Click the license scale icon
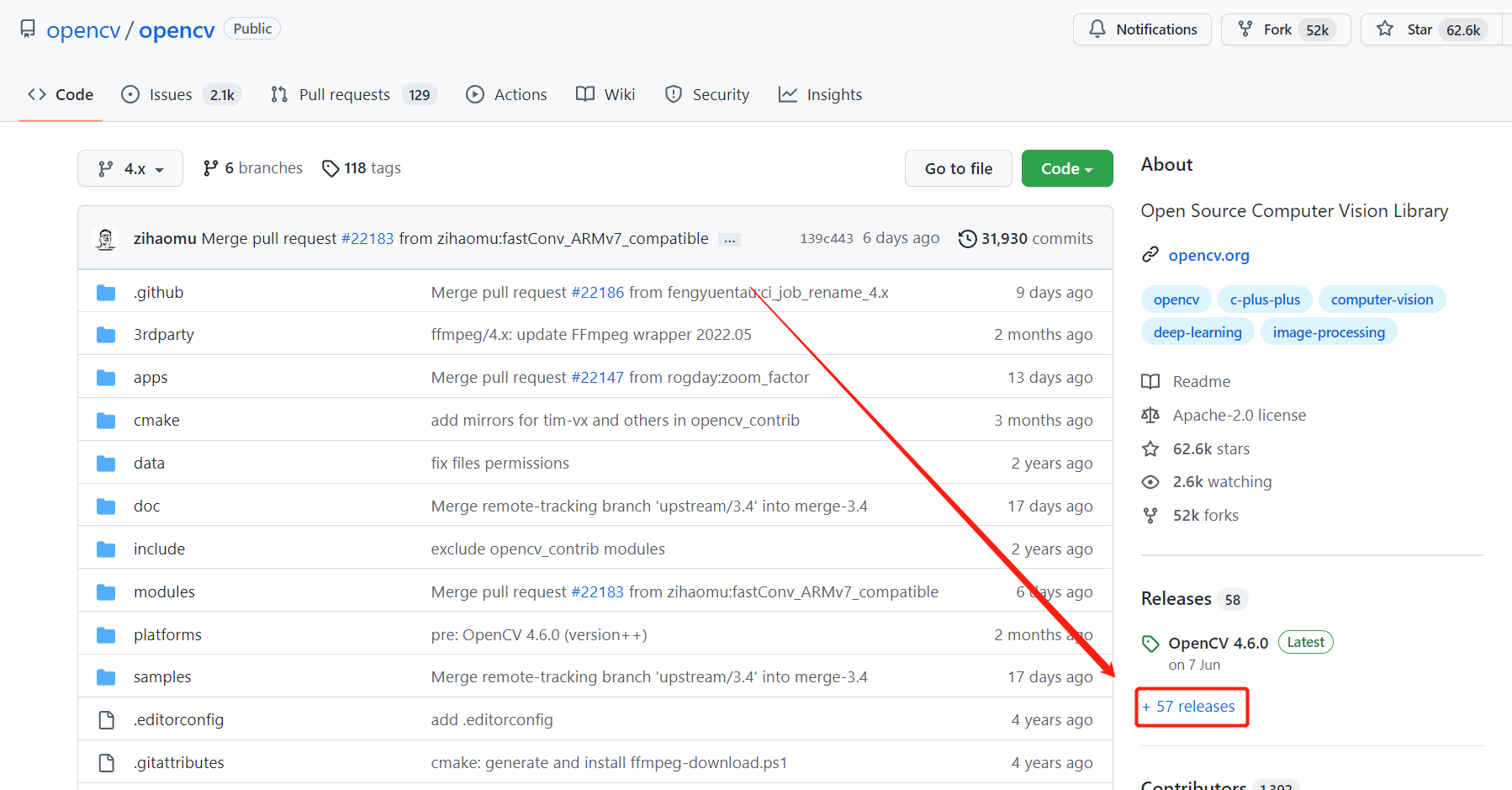Screen dimensions: 1512x790 (1150, 416)
